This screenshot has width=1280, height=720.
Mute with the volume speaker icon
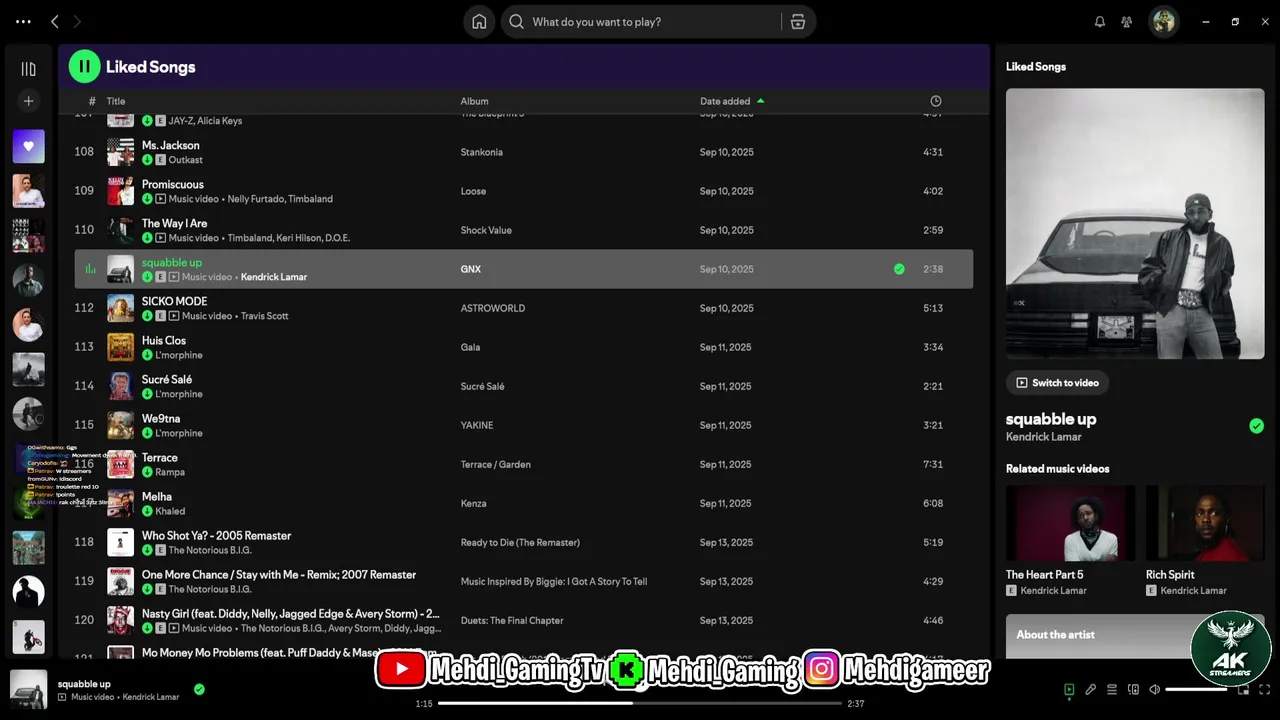[1154, 689]
